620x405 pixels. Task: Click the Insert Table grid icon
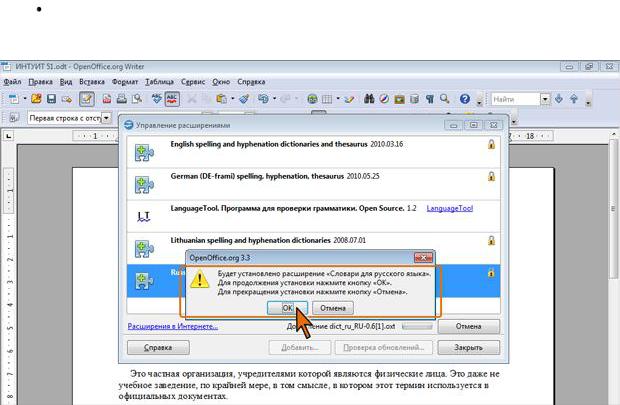[327, 99]
